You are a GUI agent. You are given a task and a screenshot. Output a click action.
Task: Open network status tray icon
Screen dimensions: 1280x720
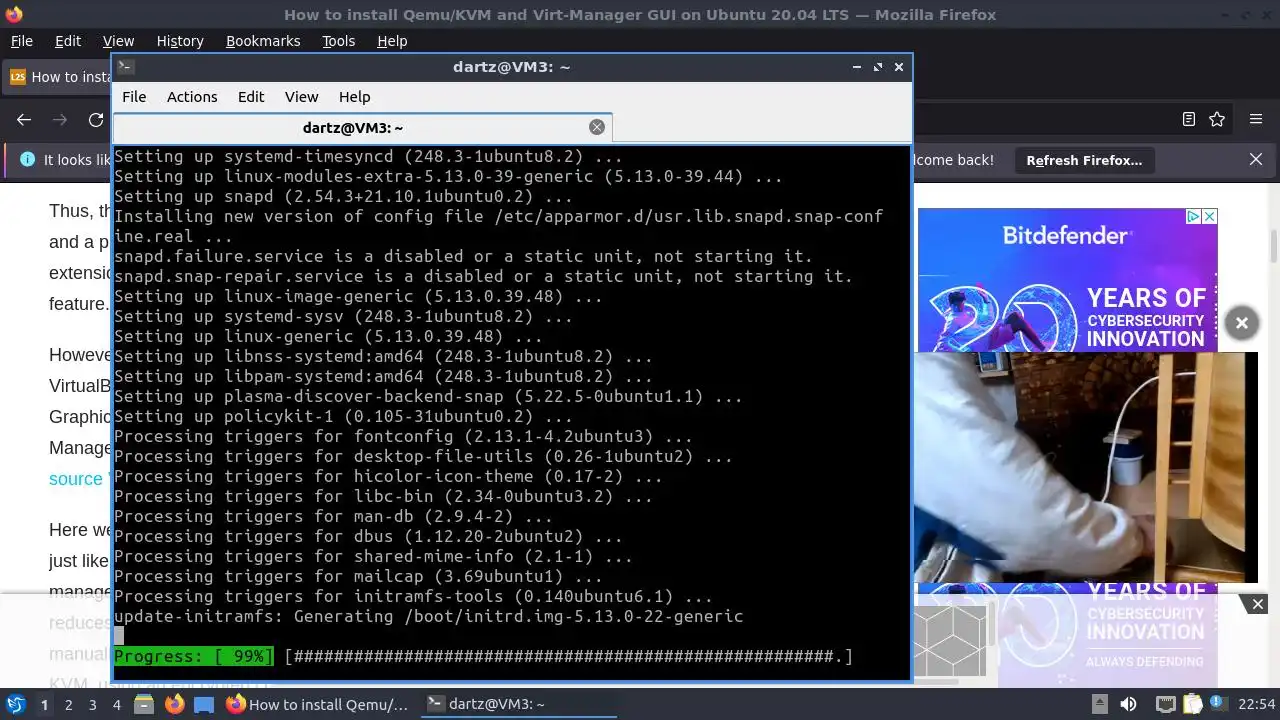pos(1164,704)
